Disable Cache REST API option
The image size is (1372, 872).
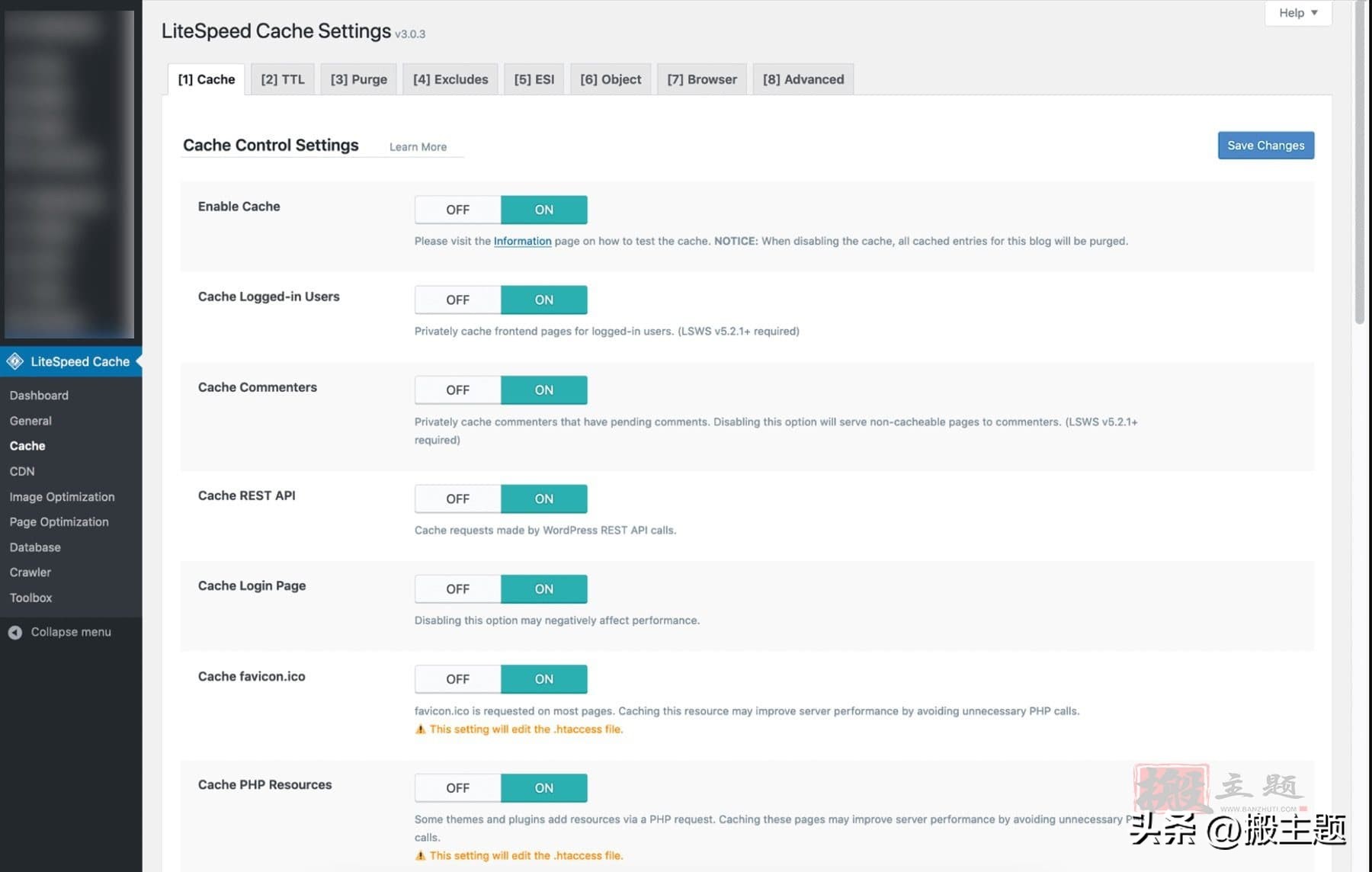(x=457, y=499)
